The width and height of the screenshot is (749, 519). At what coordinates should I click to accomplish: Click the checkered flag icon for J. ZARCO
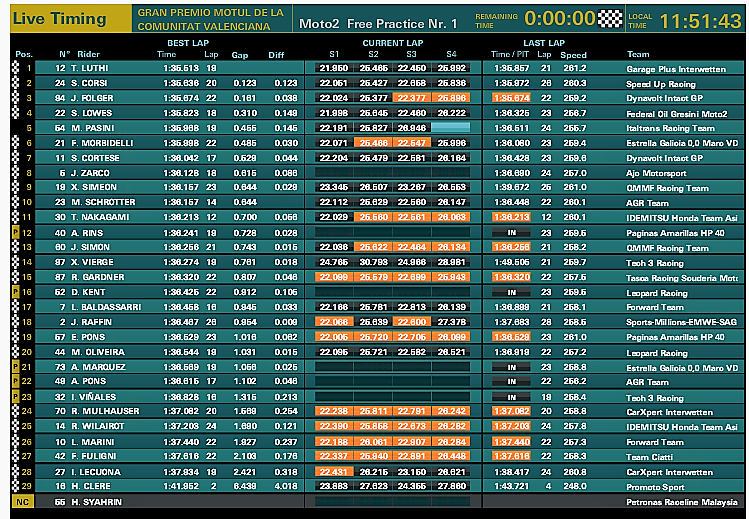point(15,172)
